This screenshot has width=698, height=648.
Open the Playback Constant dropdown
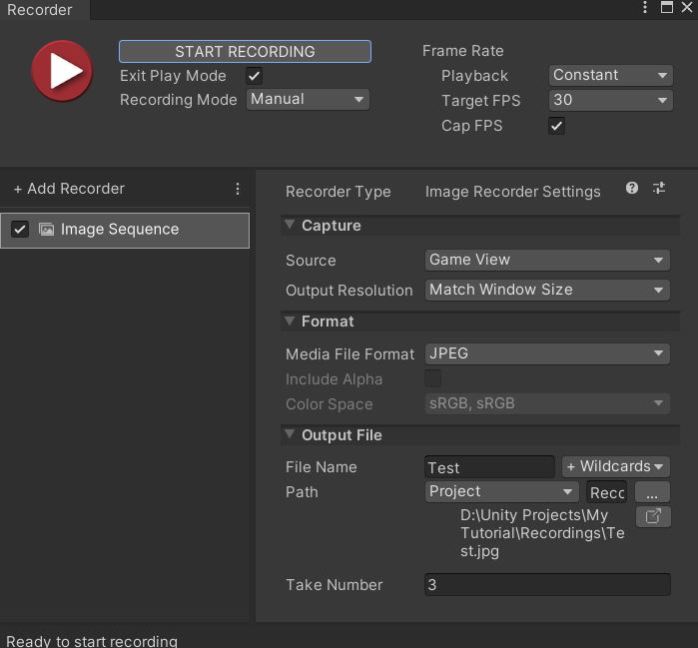click(610, 75)
